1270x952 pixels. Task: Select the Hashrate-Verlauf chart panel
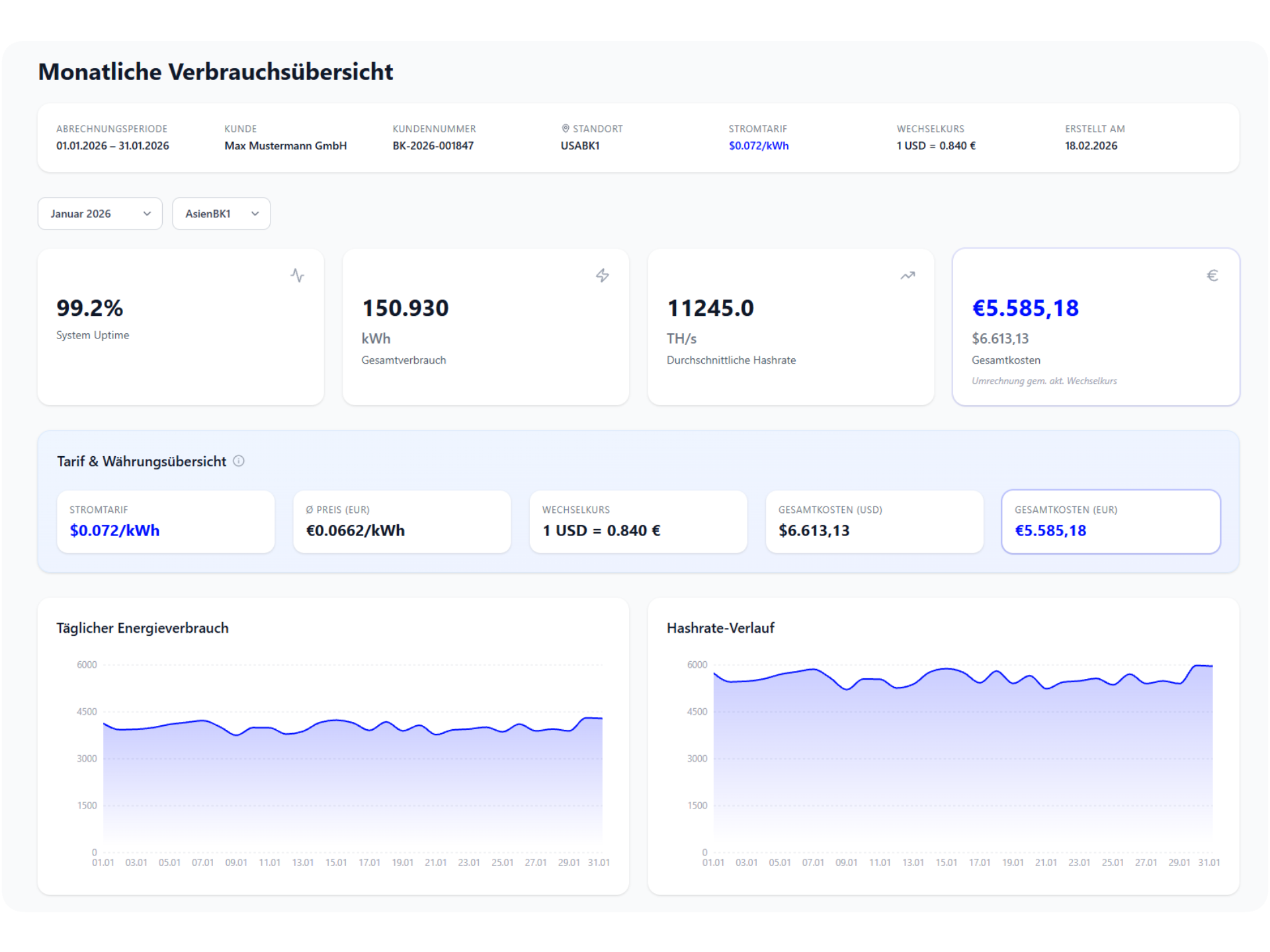click(x=945, y=747)
